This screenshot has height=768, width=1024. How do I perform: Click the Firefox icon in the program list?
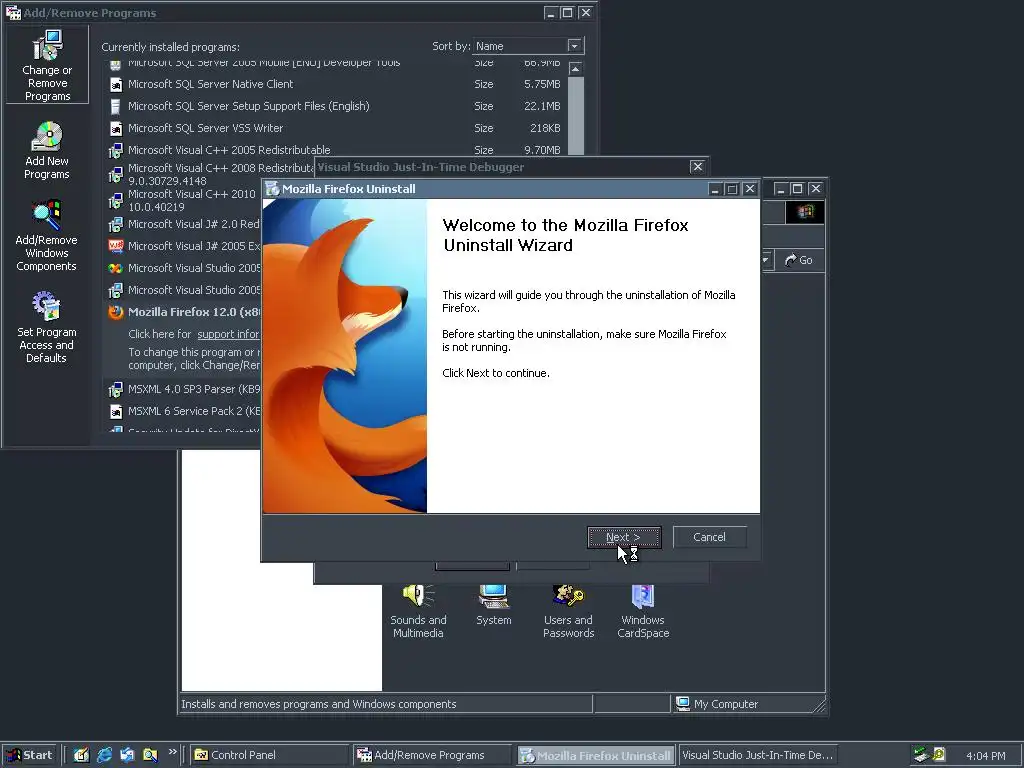[x=116, y=312]
